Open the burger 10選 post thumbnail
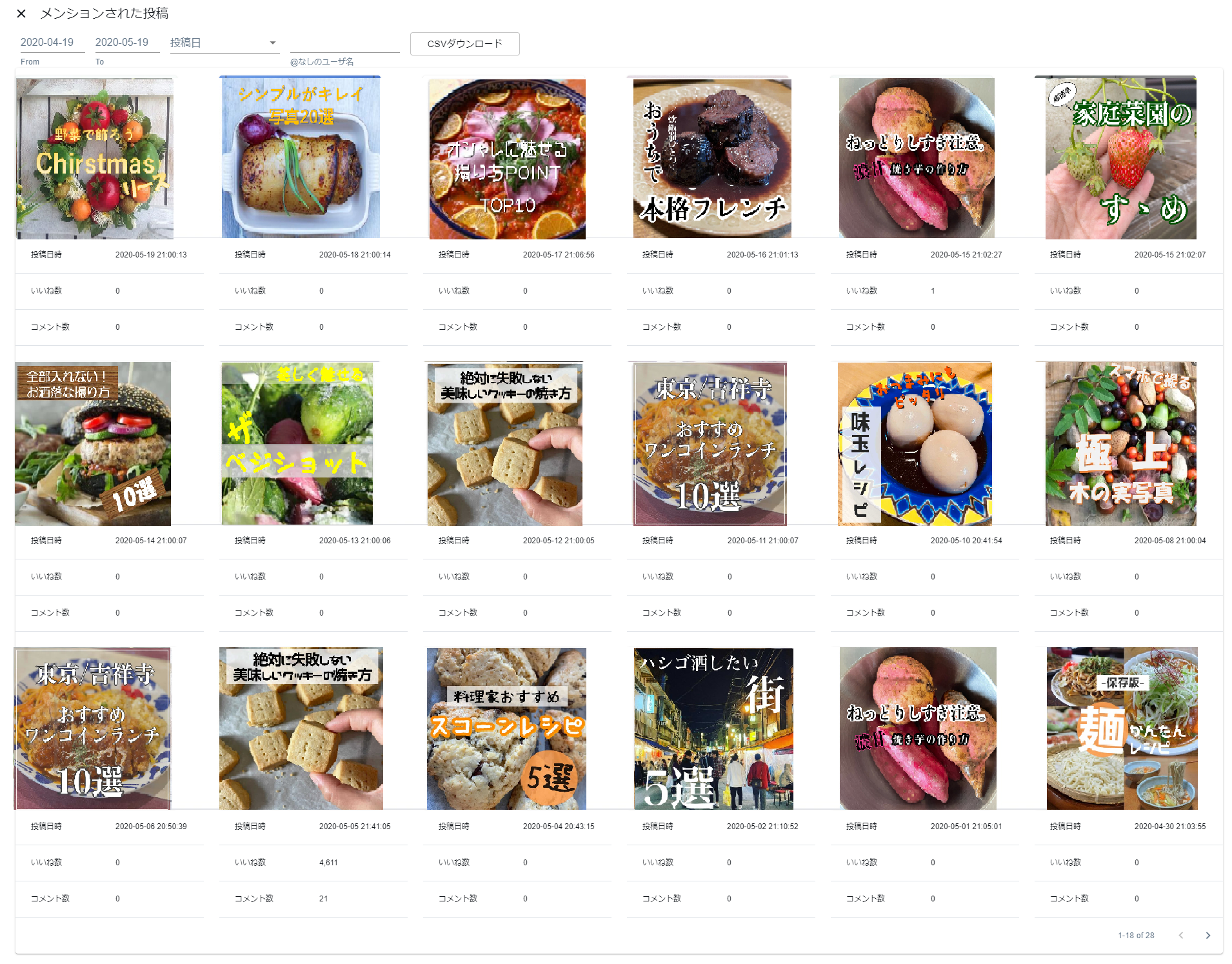This screenshot has height=964, width=1232. (x=93, y=443)
